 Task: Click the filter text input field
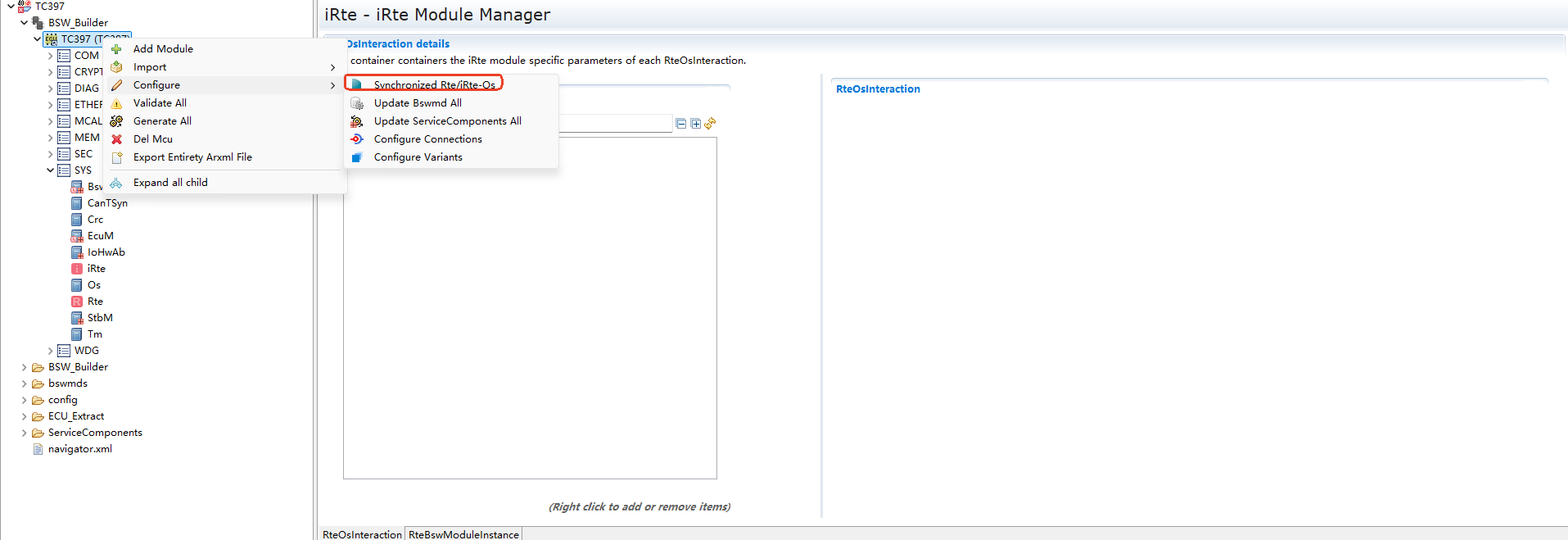pyautogui.click(x=614, y=123)
